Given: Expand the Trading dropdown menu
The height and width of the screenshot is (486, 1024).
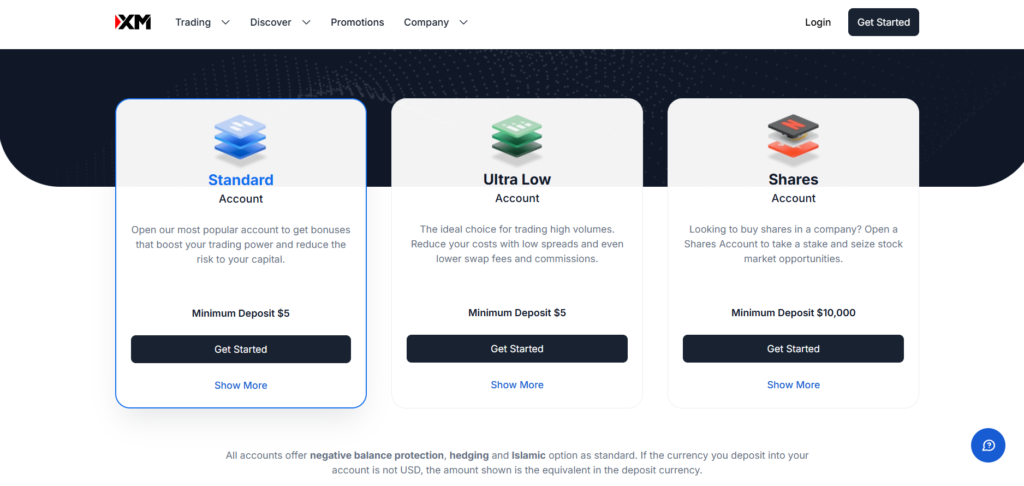Looking at the screenshot, I should pos(202,22).
